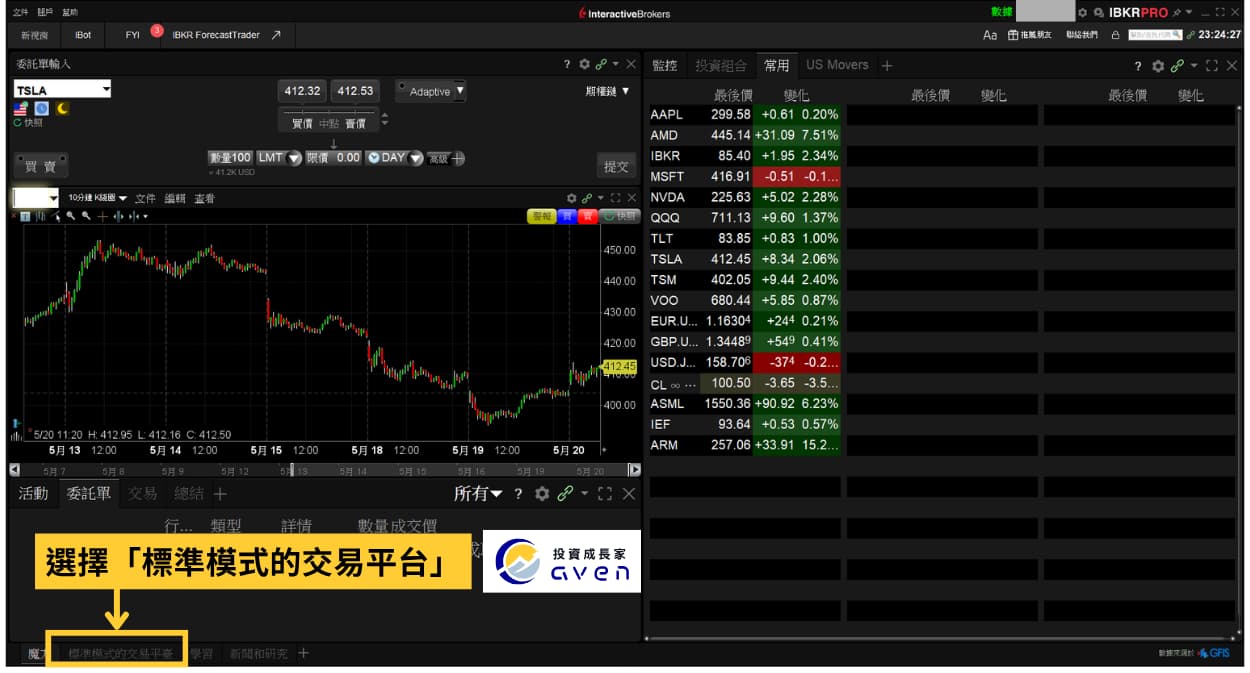Click the yellow moon overnight icon

coord(61,108)
